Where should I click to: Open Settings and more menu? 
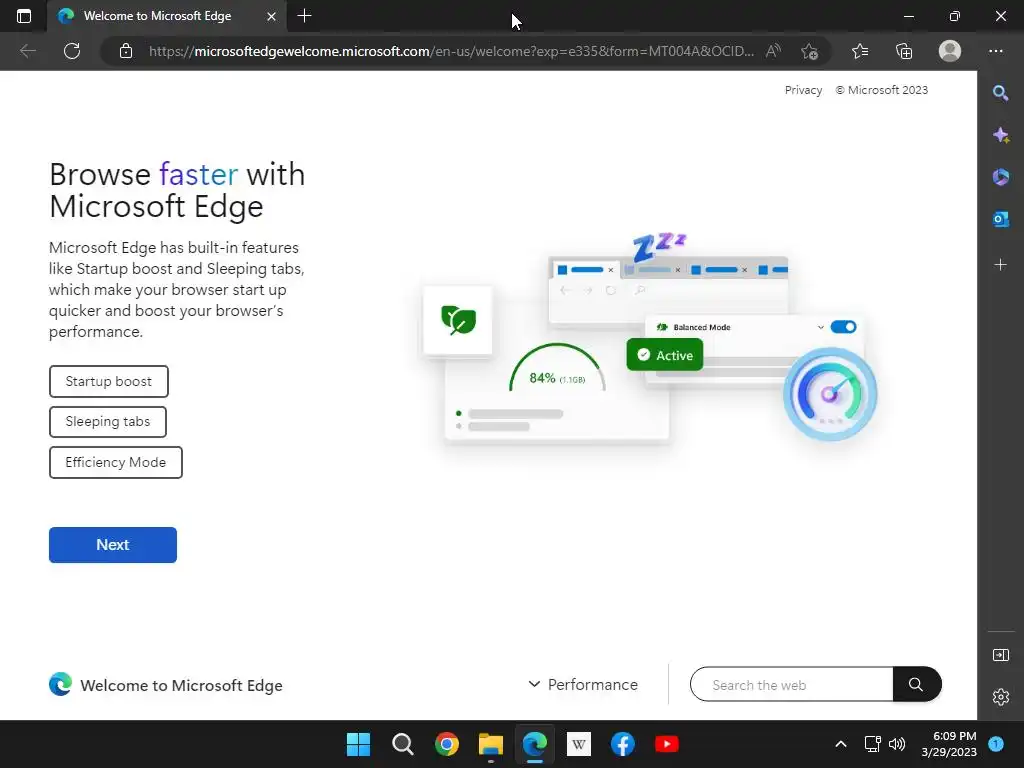click(995, 51)
